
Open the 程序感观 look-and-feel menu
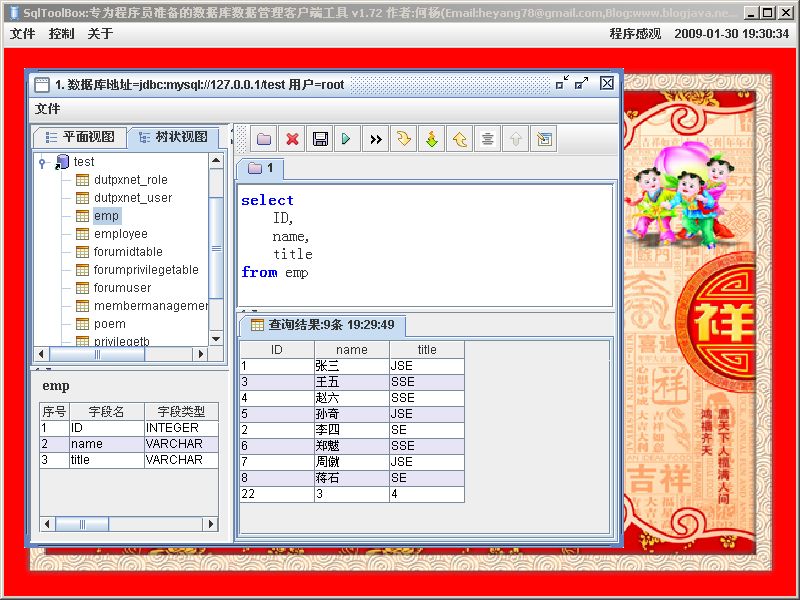[635, 34]
